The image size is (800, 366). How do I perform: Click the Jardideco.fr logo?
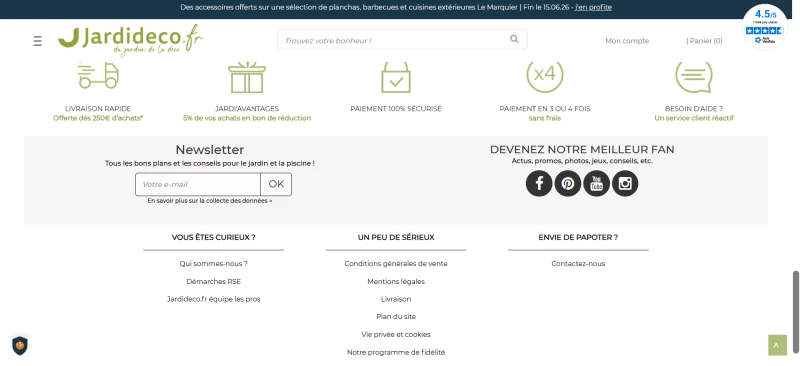pos(130,40)
